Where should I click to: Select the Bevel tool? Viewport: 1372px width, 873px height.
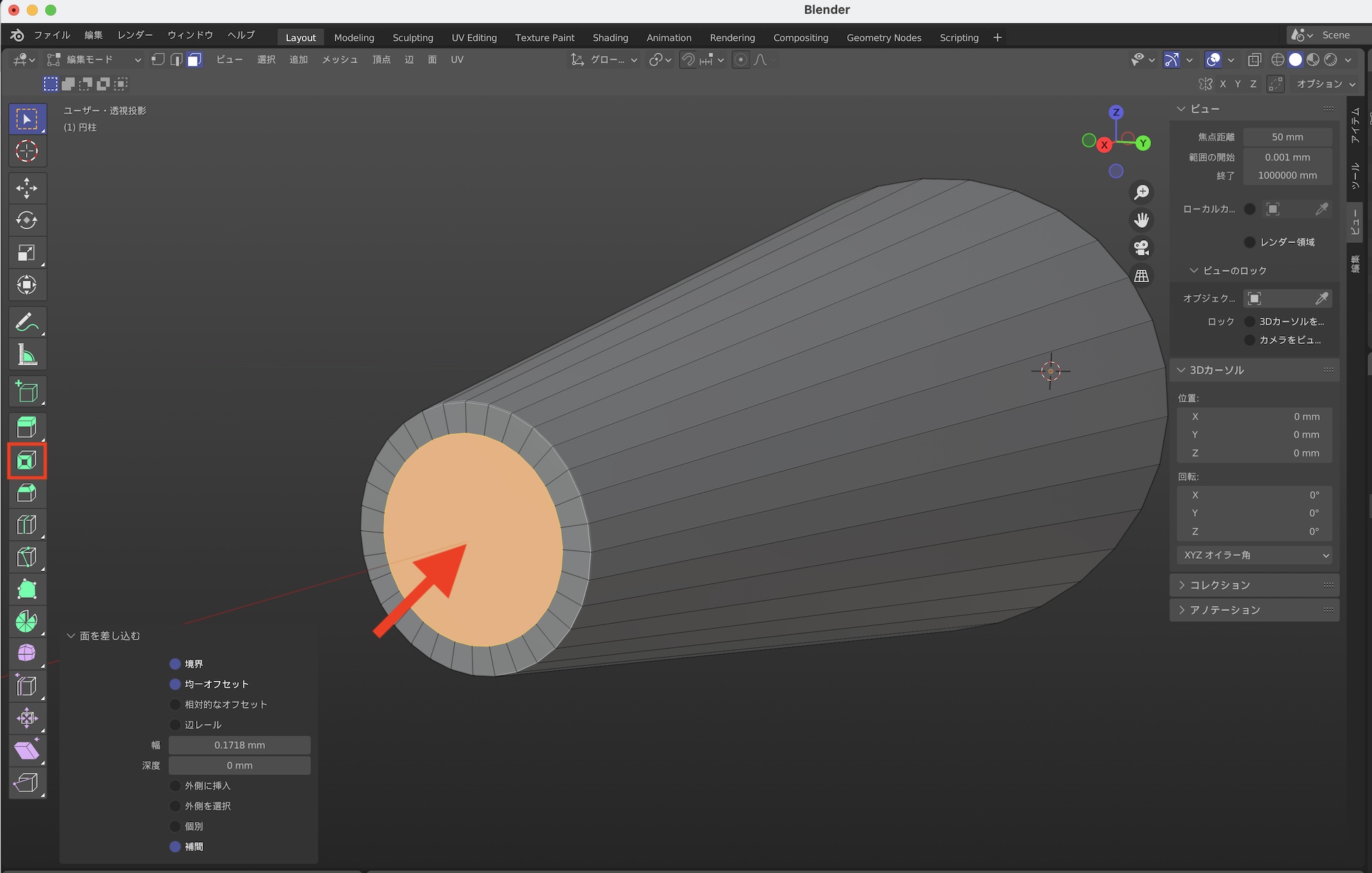(27, 493)
